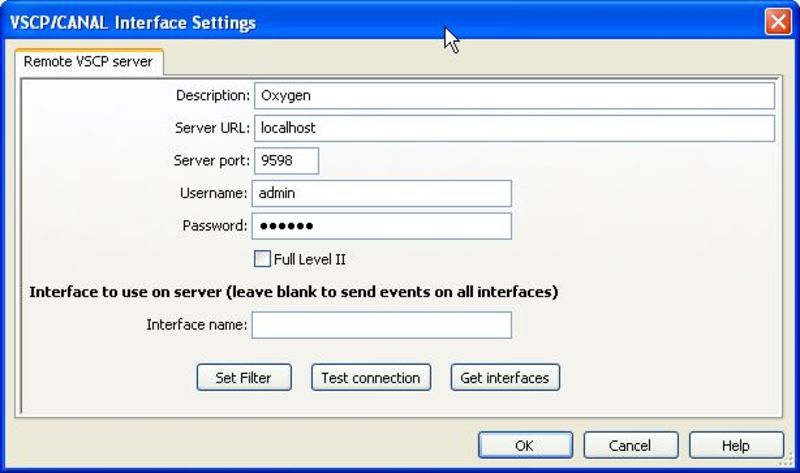Viewport: 800px width, 473px height.
Task: Click the 'Description:' label text
Action: click(212, 96)
